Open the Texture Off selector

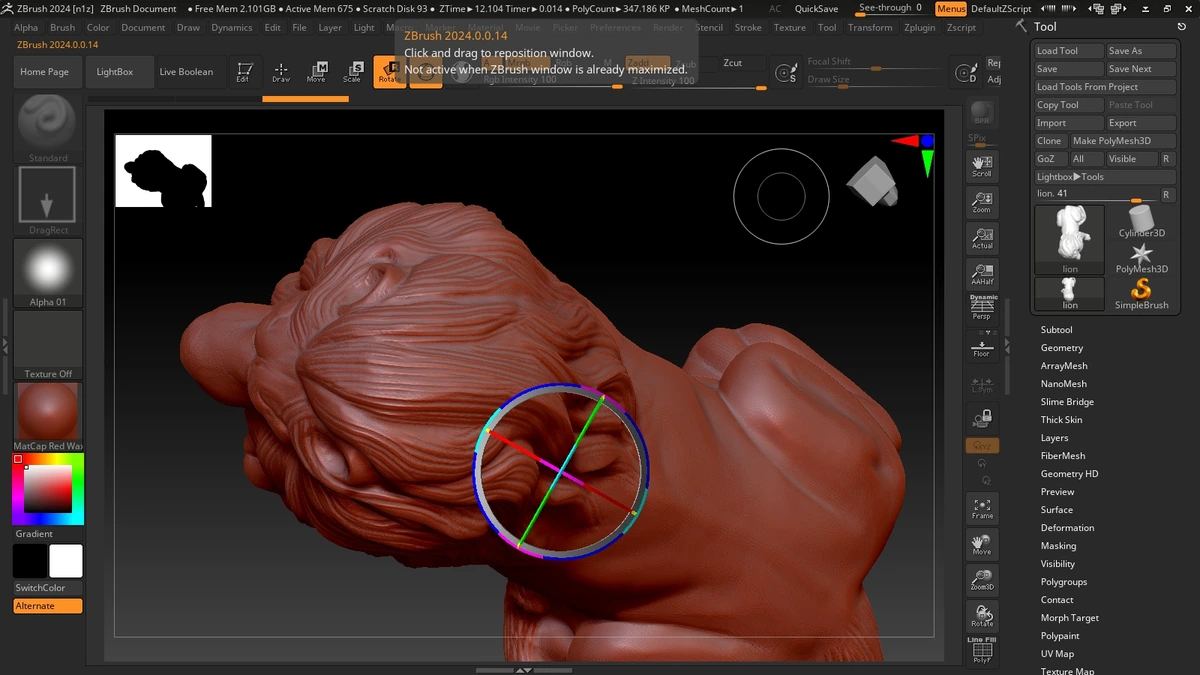(x=48, y=345)
